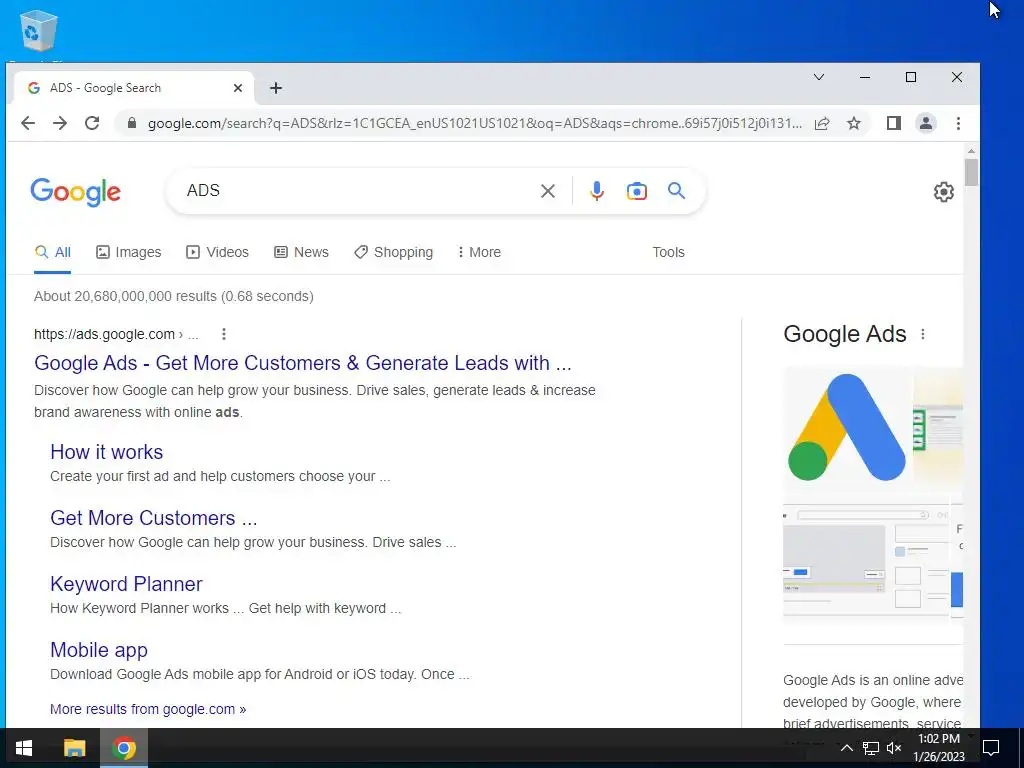Open the Chrome profile avatar
1024x768 pixels.
925,123
